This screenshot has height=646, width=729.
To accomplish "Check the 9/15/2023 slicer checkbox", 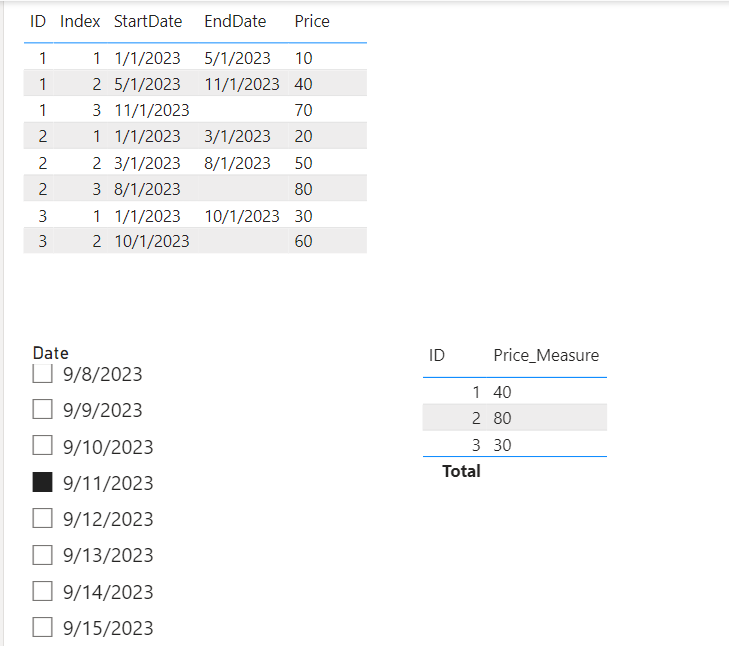I will [42, 627].
